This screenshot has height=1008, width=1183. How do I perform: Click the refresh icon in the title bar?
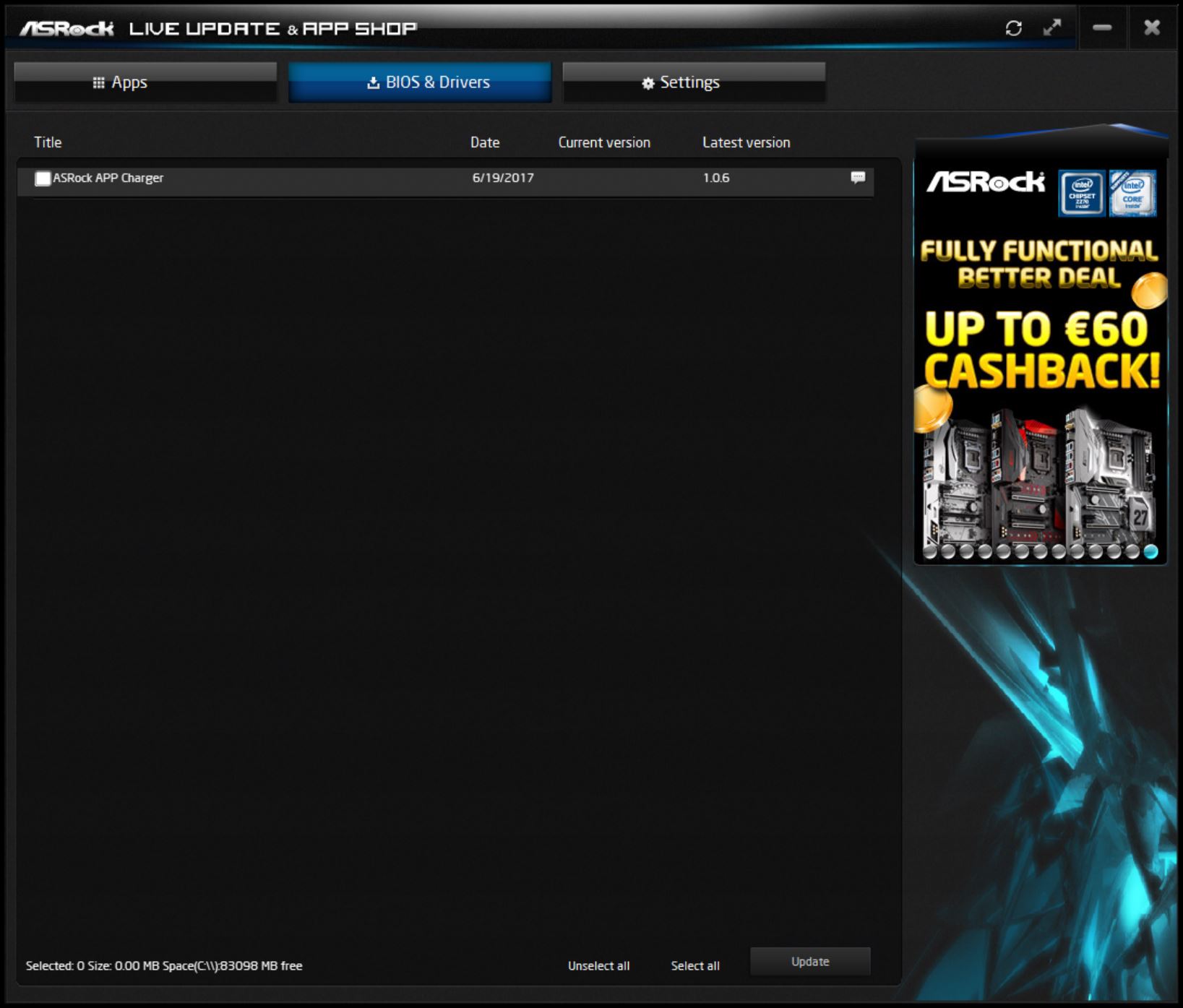click(1013, 28)
